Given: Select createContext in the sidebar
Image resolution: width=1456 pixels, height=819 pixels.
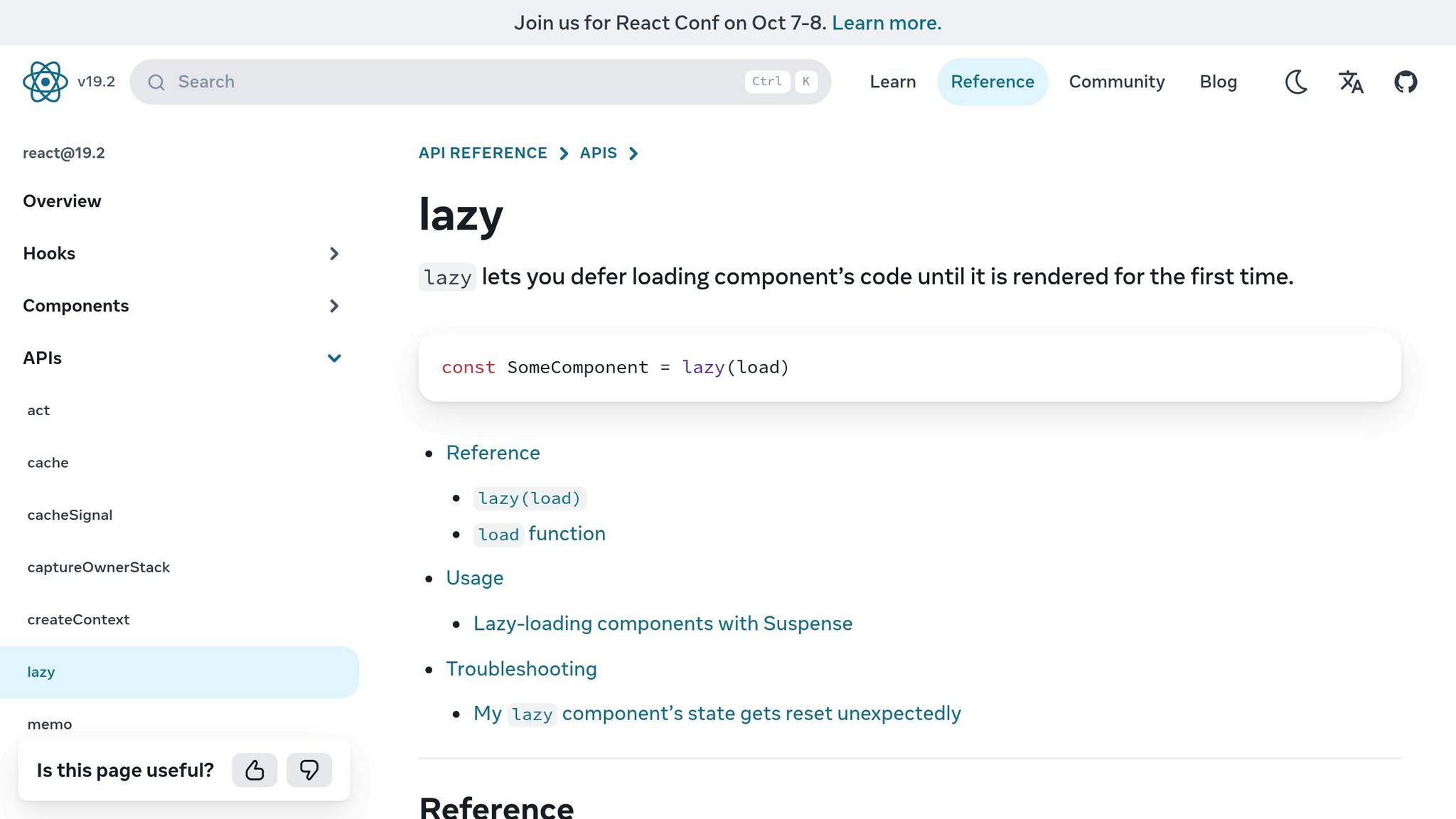Looking at the screenshot, I should coord(78,619).
